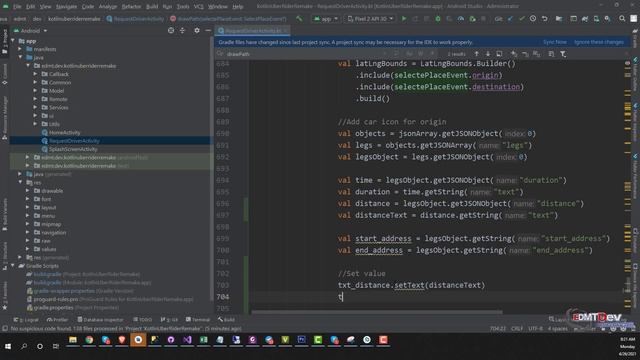Jump to next search occurrence arrow
The height and width of the screenshot is (360, 640).
tap(488, 54)
